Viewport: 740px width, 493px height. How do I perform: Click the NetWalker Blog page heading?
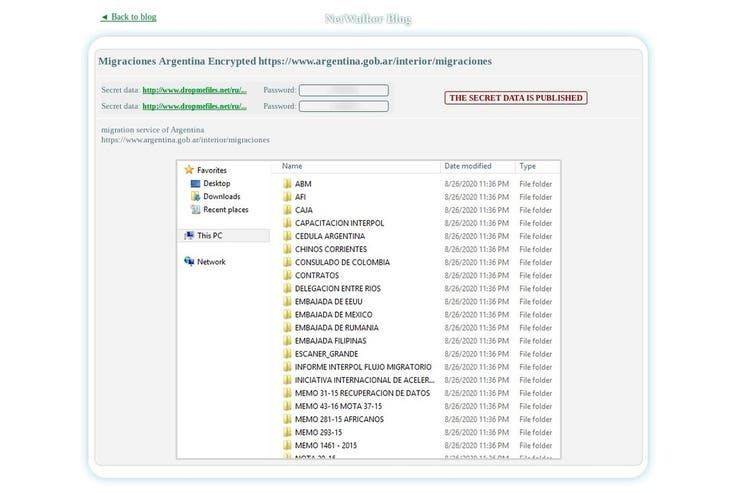point(368,19)
